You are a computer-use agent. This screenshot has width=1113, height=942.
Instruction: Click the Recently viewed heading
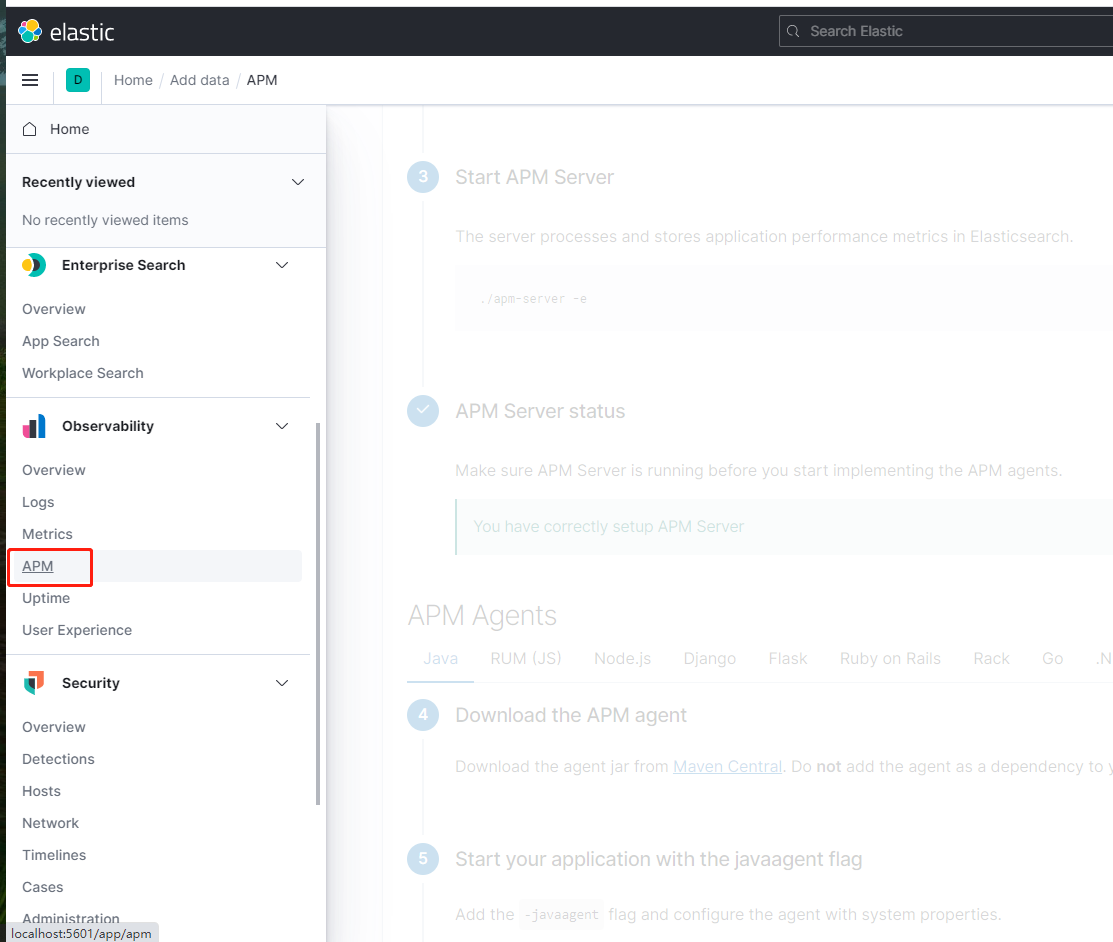(x=79, y=182)
